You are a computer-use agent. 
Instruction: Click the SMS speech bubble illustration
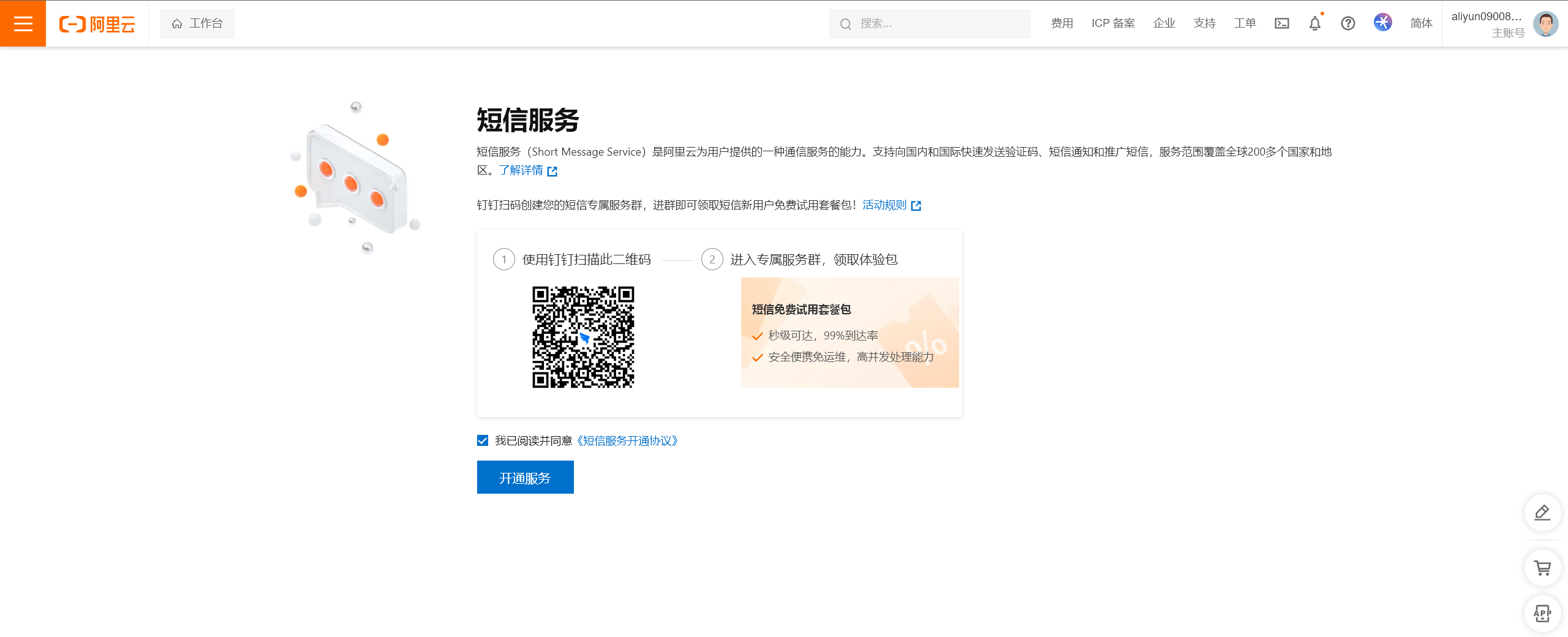tap(356, 179)
